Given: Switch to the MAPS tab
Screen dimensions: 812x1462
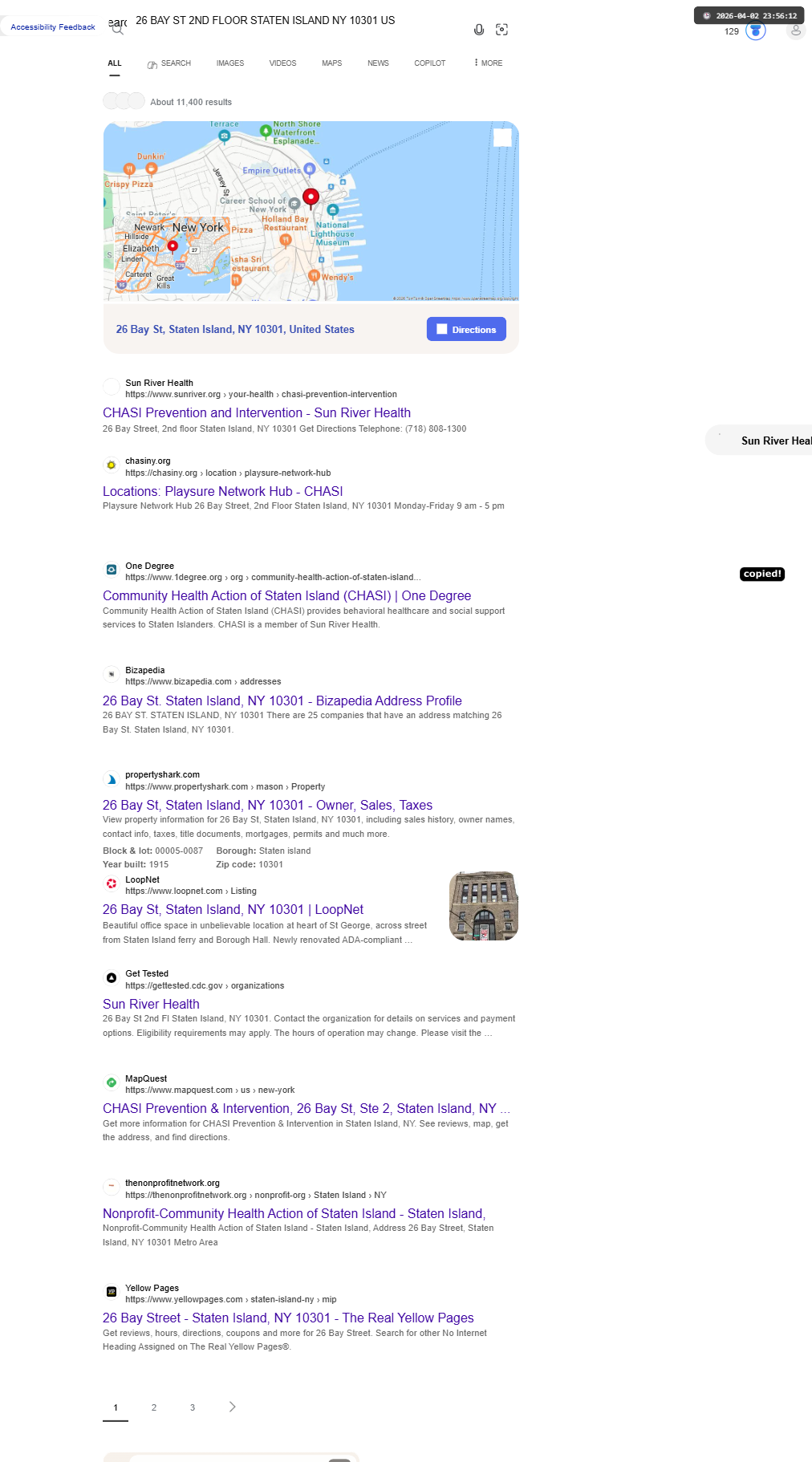Looking at the screenshot, I should pyautogui.click(x=332, y=63).
